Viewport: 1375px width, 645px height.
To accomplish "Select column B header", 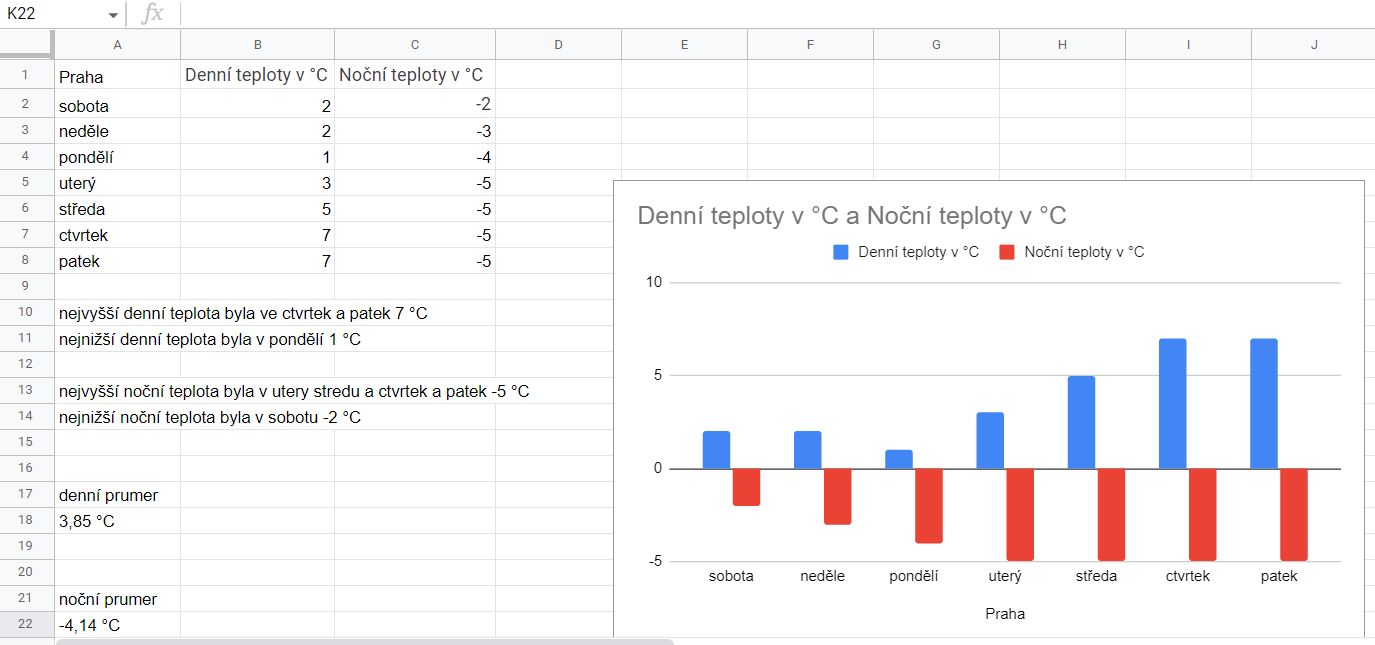I will pyautogui.click(x=258, y=44).
